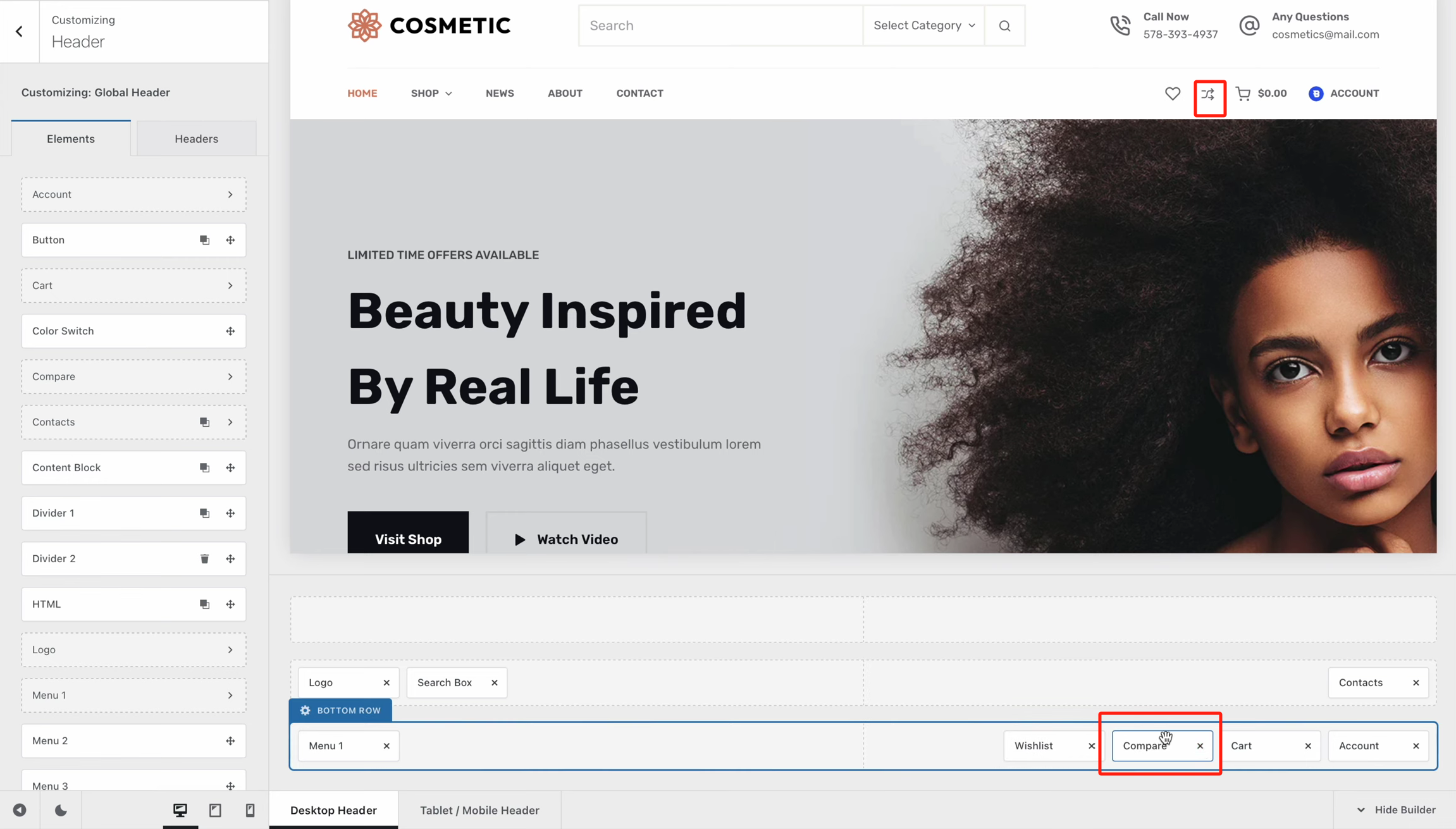Viewport: 1456px width, 829px height.
Task: Open the cart icon showing $0.00
Action: pyautogui.click(x=1261, y=93)
